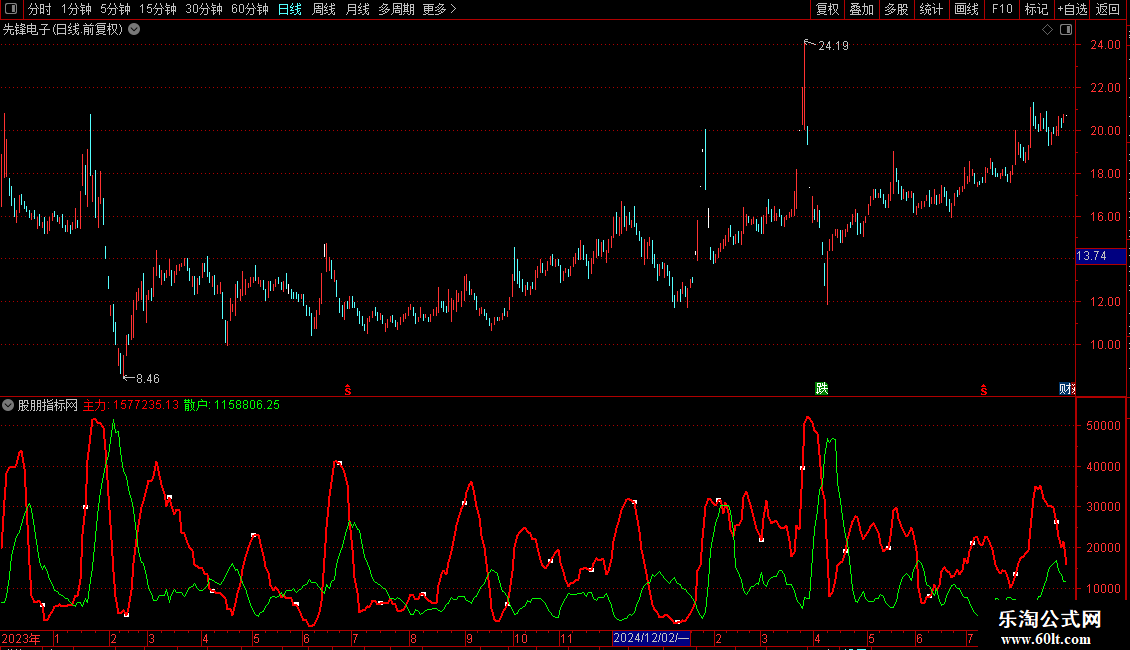
Task: Click the 50000 indicator axis label
Action: pyautogui.click(x=1103, y=426)
